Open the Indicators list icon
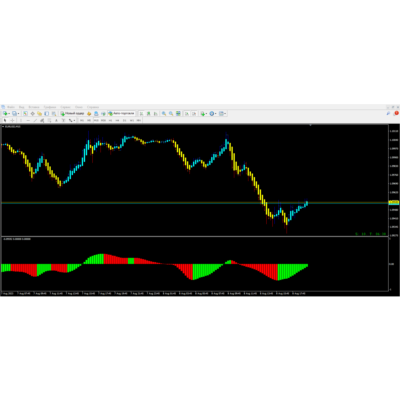This screenshot has height=400, width=400. 203,114
